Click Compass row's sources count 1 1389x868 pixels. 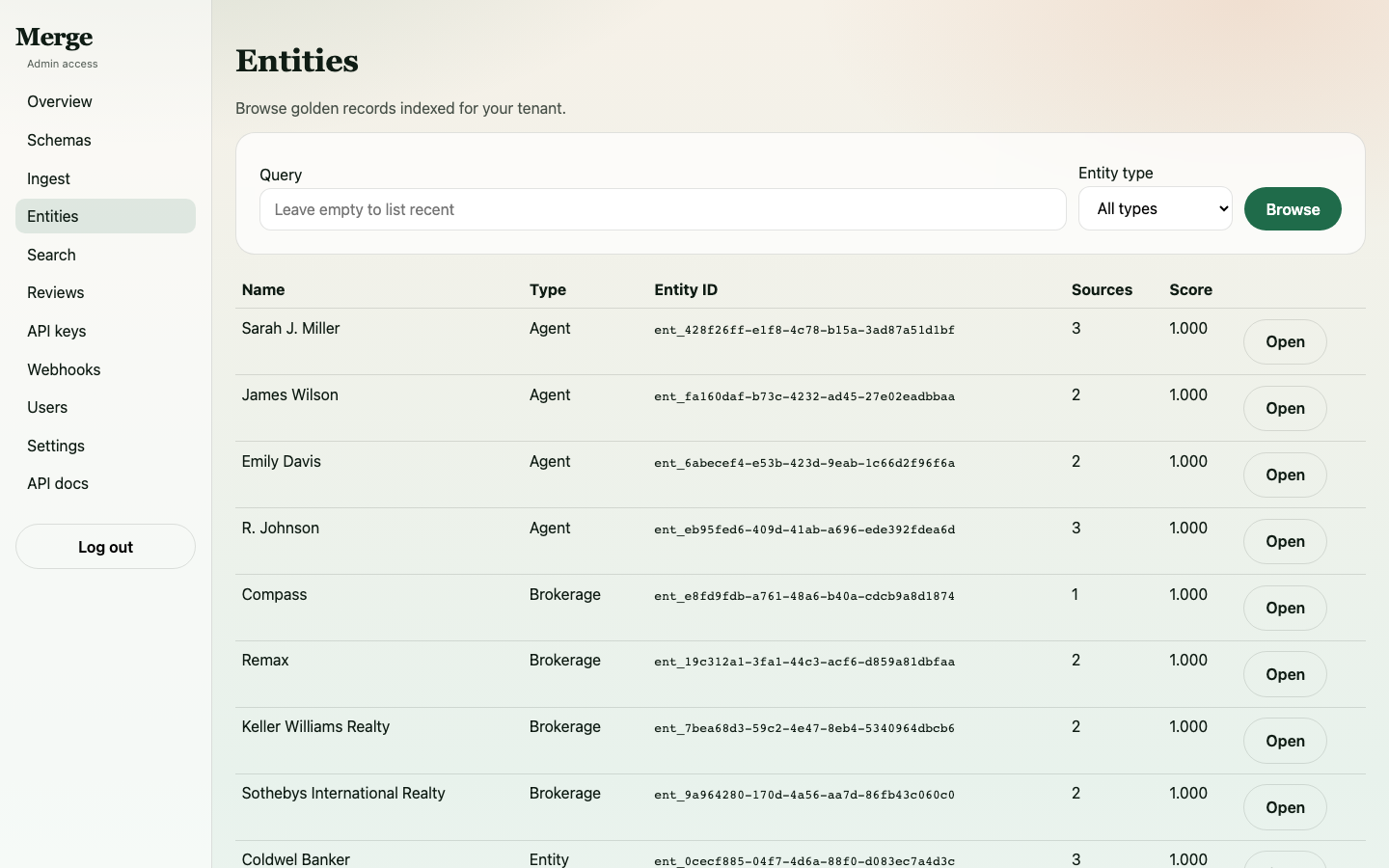click(x=1075, y=594)
